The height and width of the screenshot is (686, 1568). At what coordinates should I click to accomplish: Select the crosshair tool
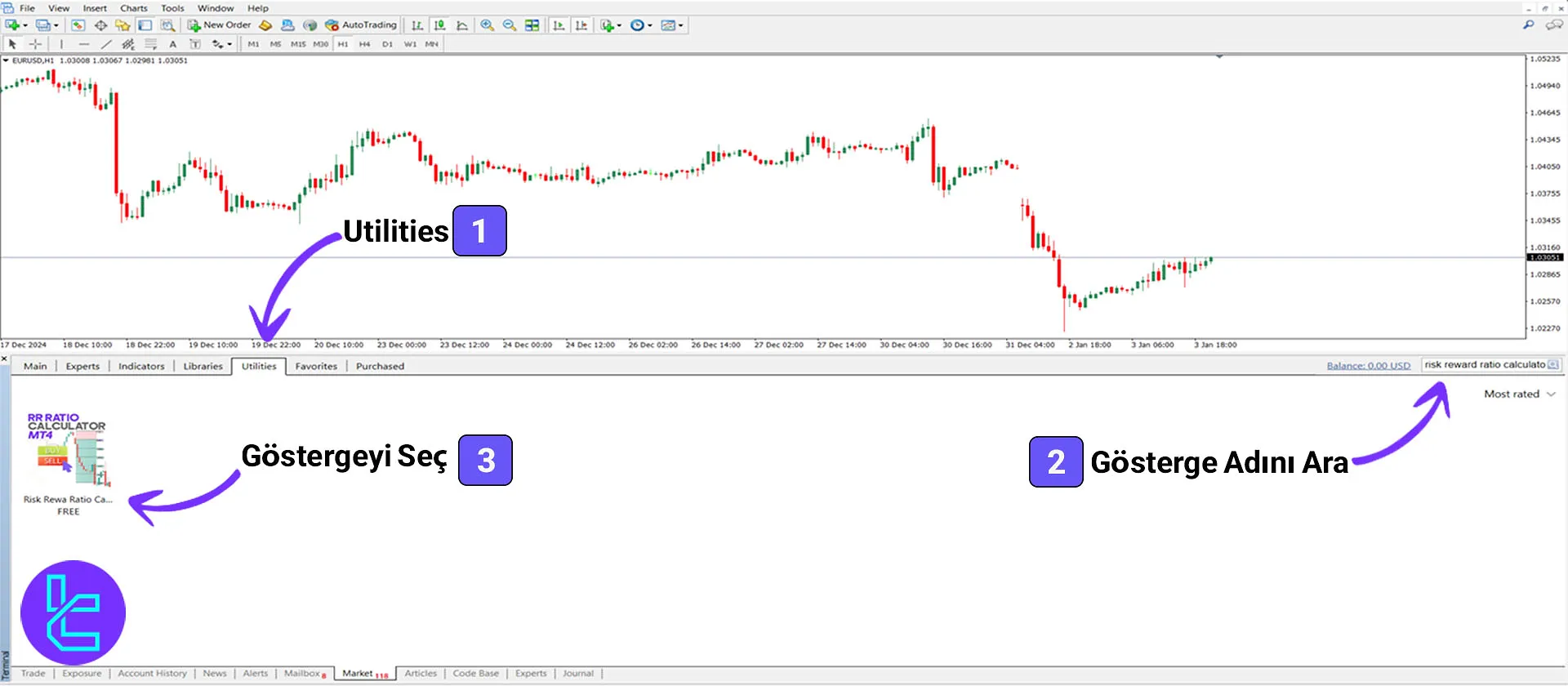click(35, 44)
